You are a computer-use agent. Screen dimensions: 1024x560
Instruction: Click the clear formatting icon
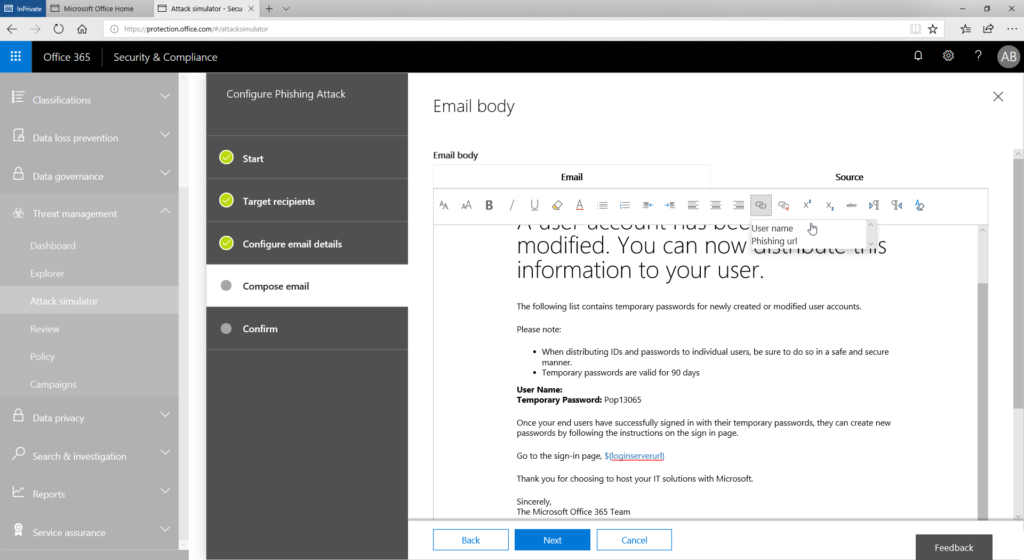coord(920,205)
